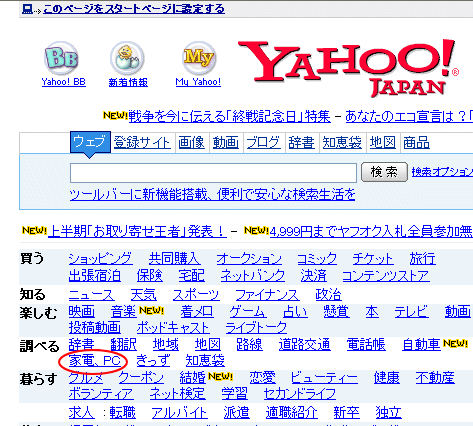Open the 終戦記念日 特集 news link
This screenshot has width=473, height=426.
click(x=230, y=116)
